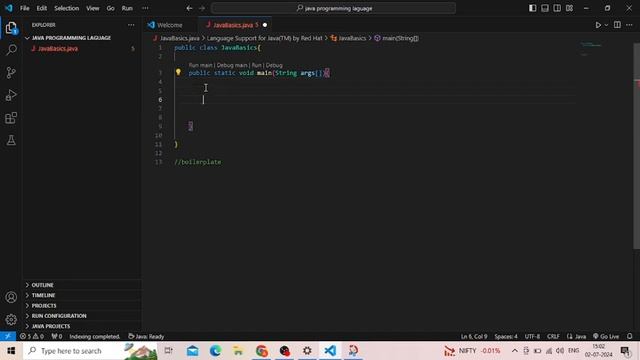Open the Go menu

pyautogui.click(x=110, y=8)
